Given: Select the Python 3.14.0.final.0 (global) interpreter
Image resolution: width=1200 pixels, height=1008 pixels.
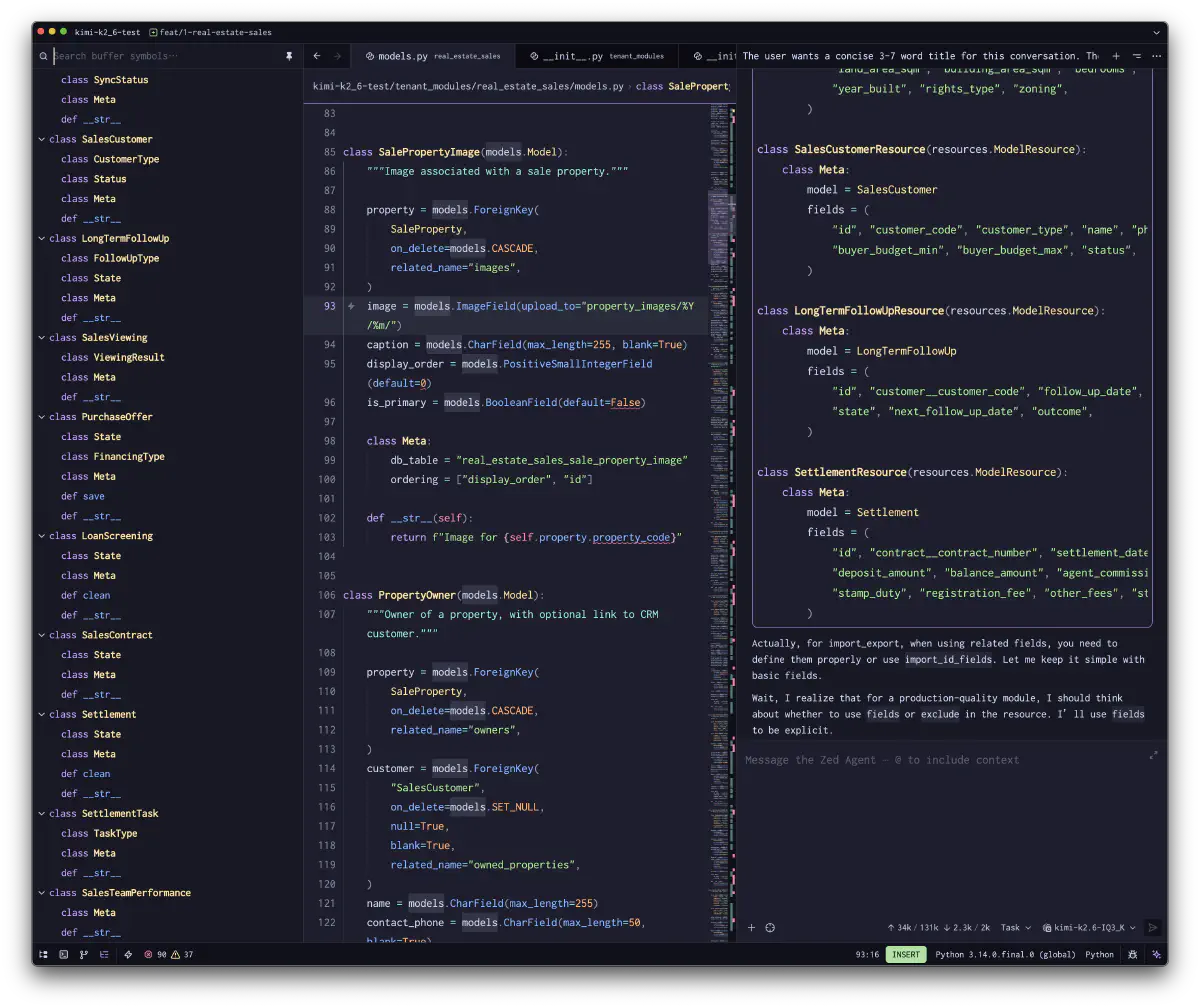Looking at the screenshot, I should pos(1006,954).
